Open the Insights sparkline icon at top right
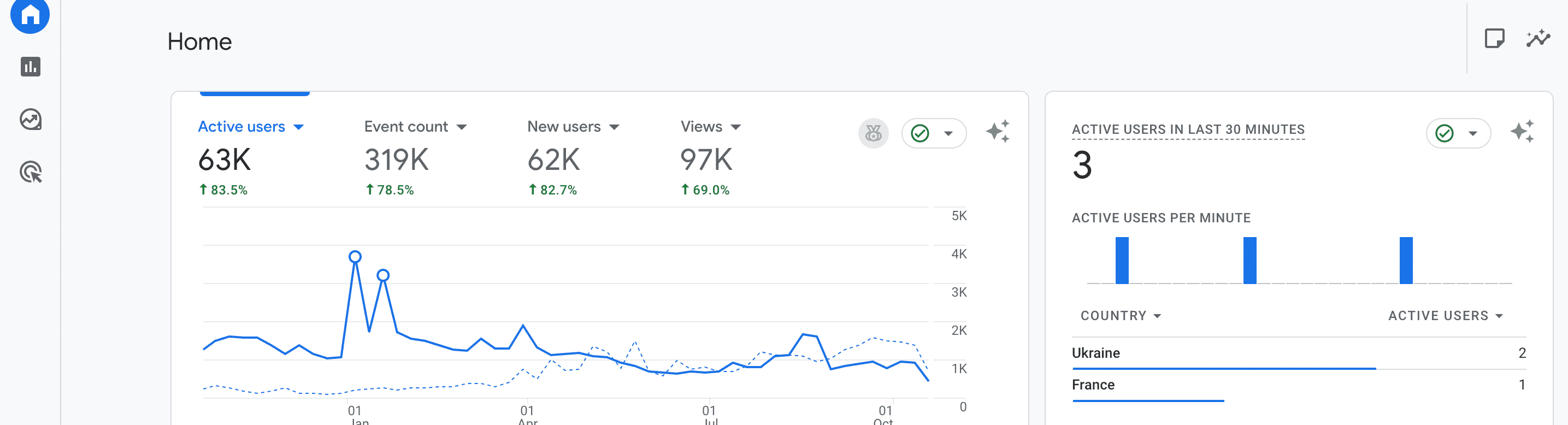Screen dimensions: 1568x425 point(1537,39)
